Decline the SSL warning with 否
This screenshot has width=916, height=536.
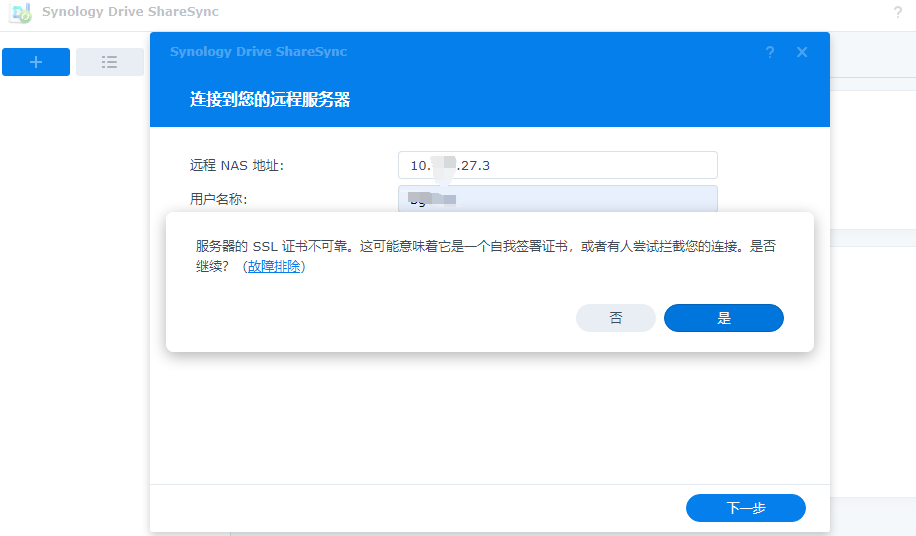pyautogui.click(x=616, y=318)
